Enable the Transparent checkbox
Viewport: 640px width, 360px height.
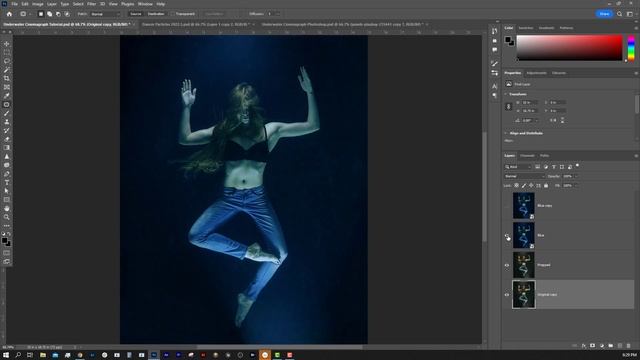(173, 14)
